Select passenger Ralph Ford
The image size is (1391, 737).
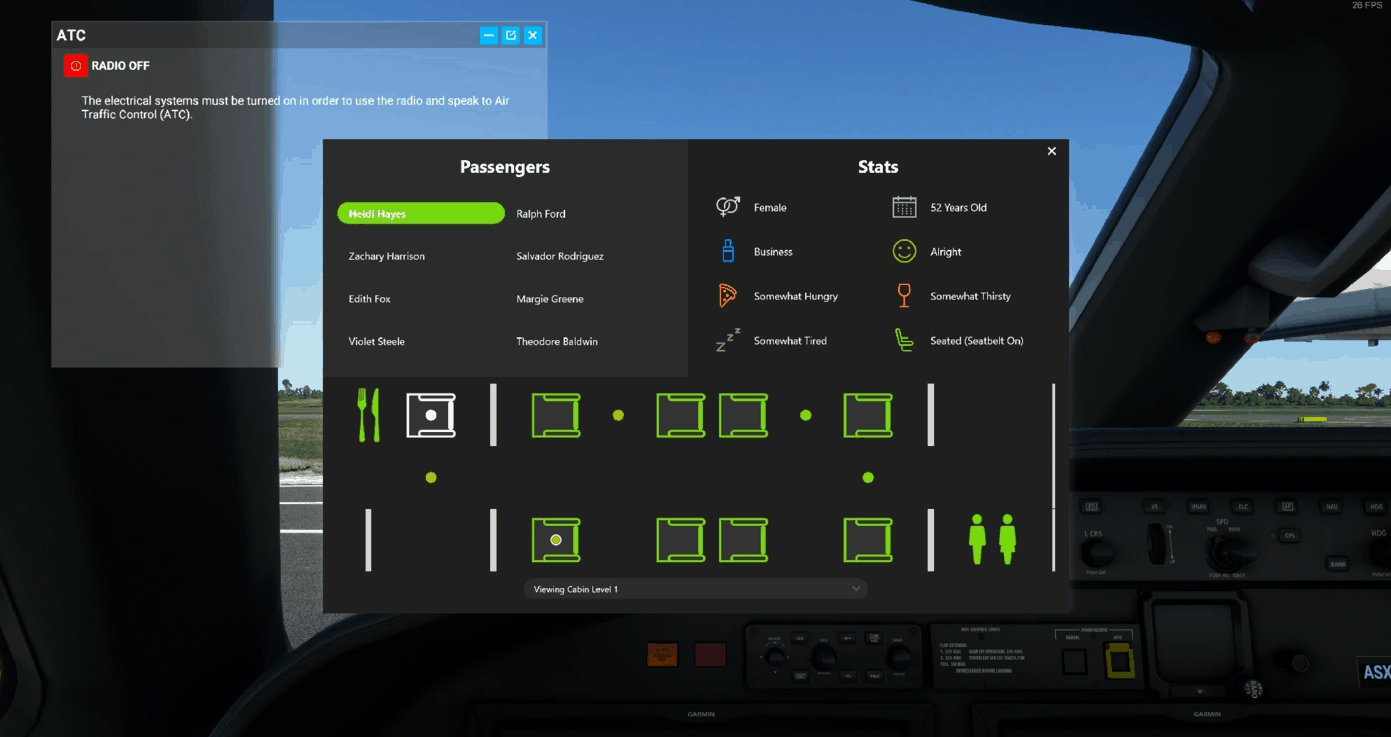coord(541,214)
